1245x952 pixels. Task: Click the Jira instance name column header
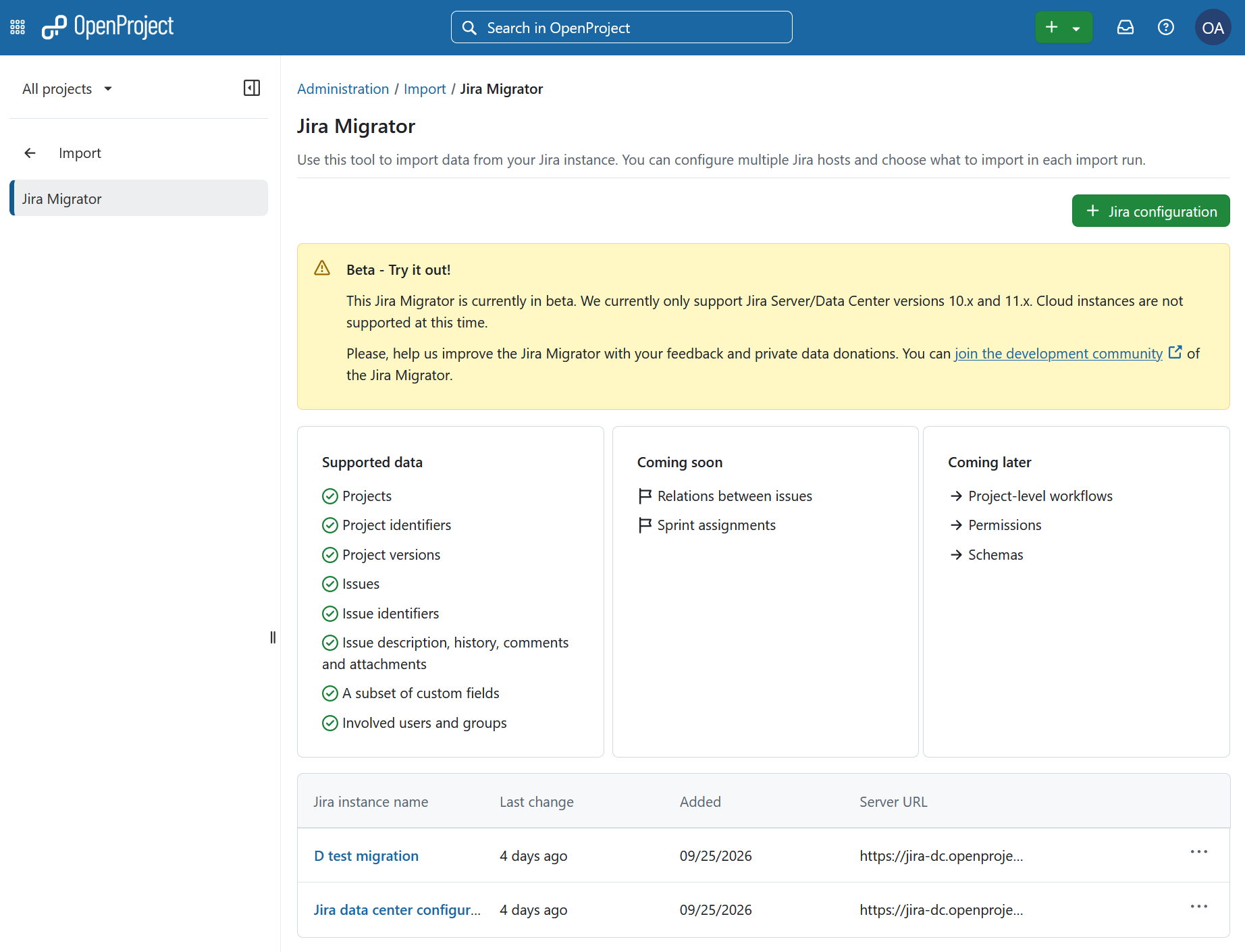coord(371,802)
